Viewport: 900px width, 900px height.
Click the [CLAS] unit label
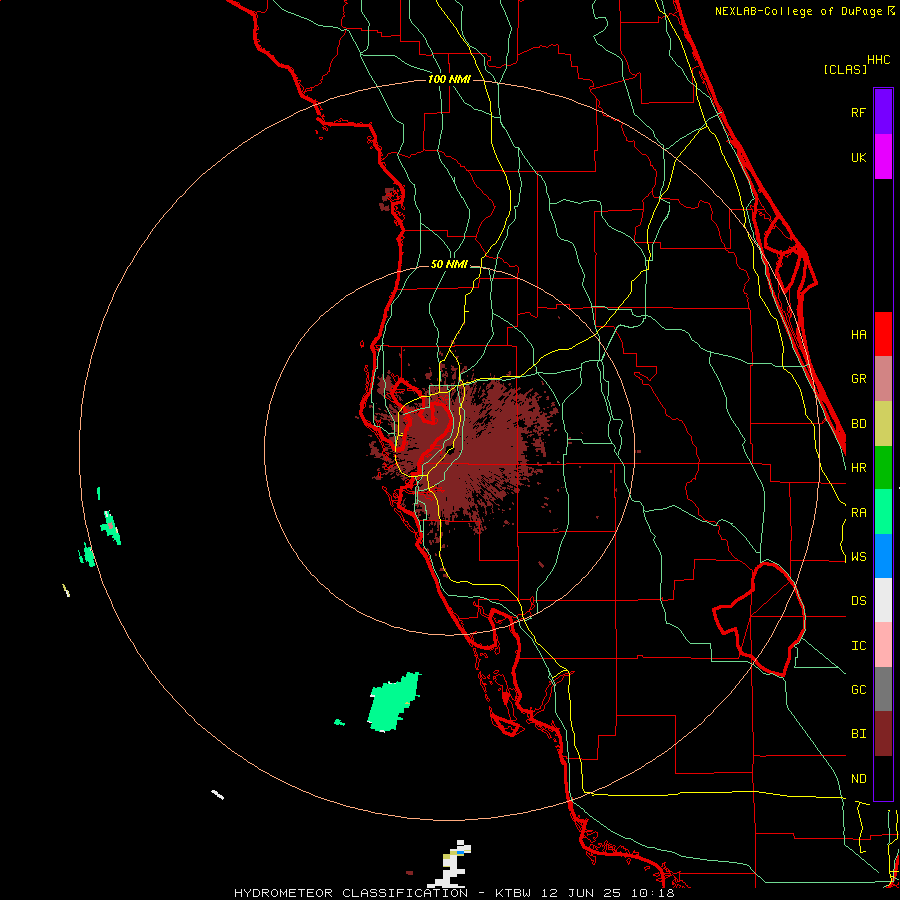pos(845,69)
